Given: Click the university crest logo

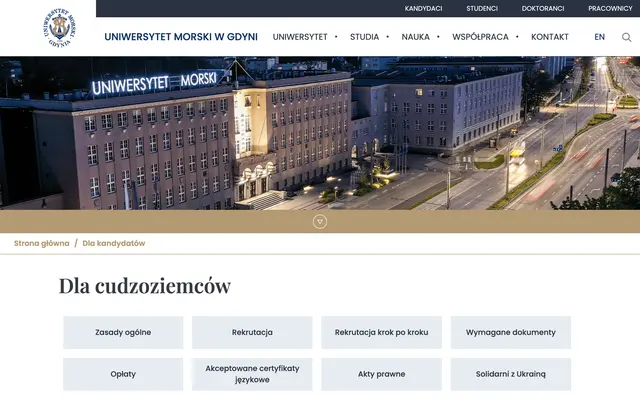Looking at the screenshot, I should (60, 28).
